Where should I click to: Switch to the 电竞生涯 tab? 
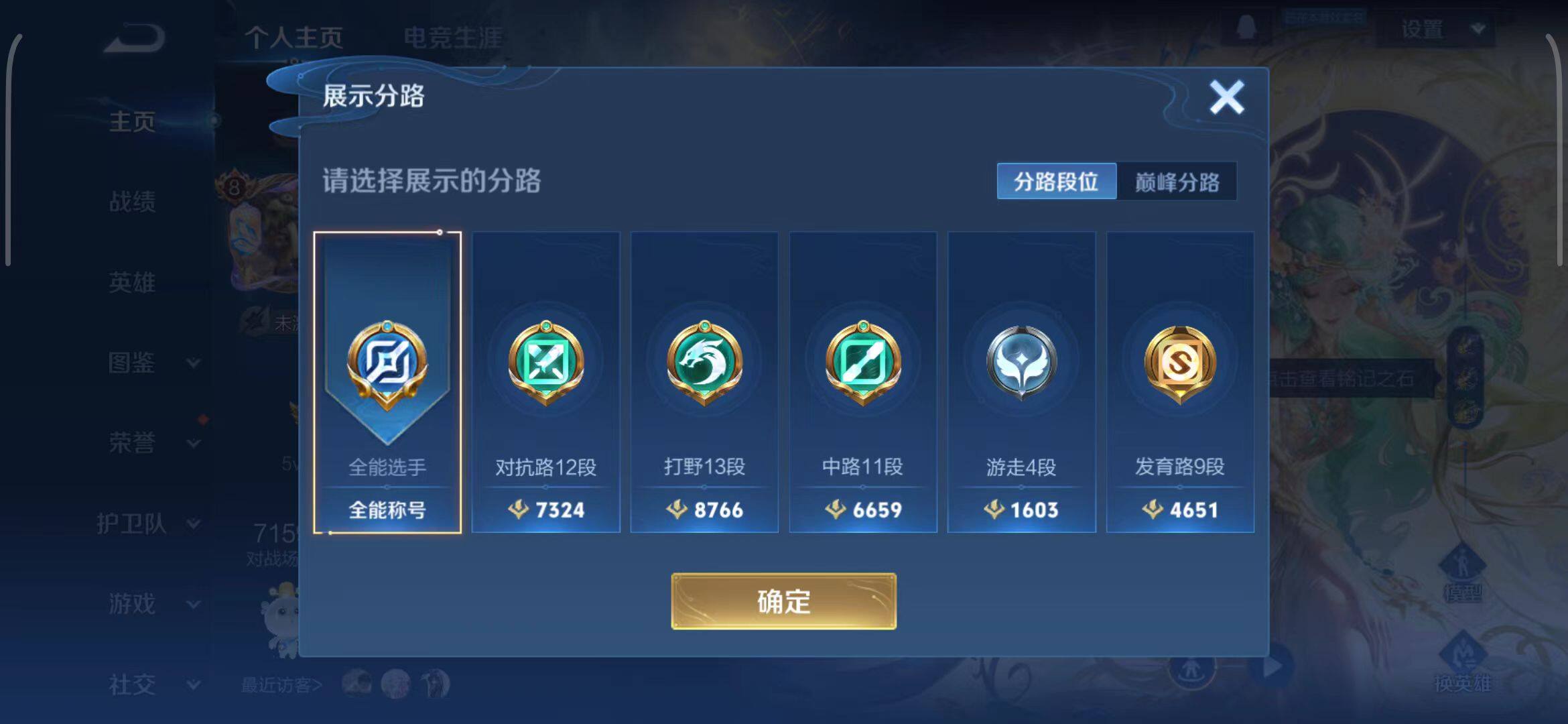click(x=453, y=38)
